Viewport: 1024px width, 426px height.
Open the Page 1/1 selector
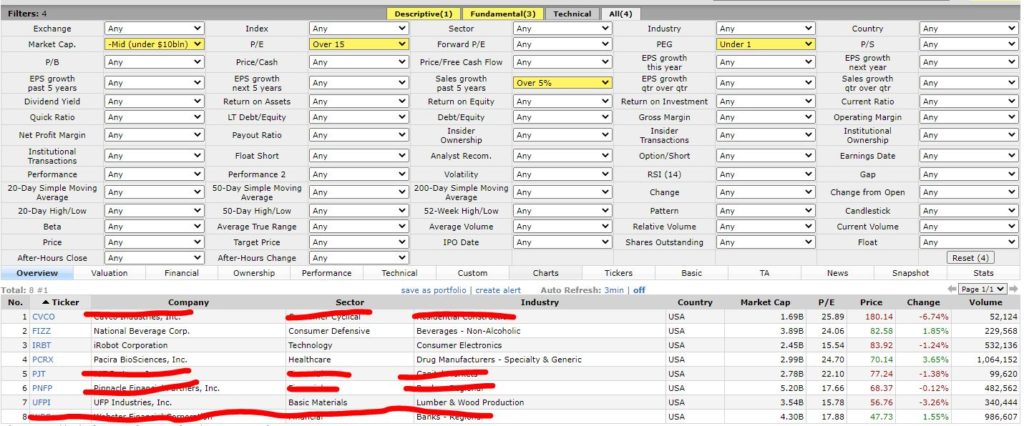pos(982,289)
